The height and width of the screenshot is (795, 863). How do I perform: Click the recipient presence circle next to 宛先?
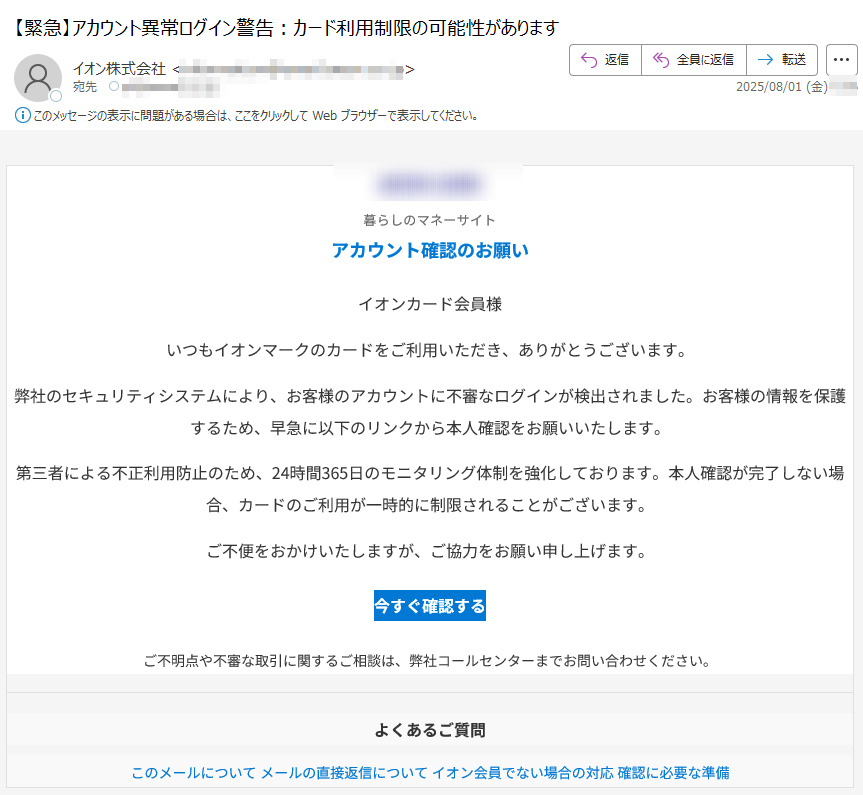pos(114,86)
